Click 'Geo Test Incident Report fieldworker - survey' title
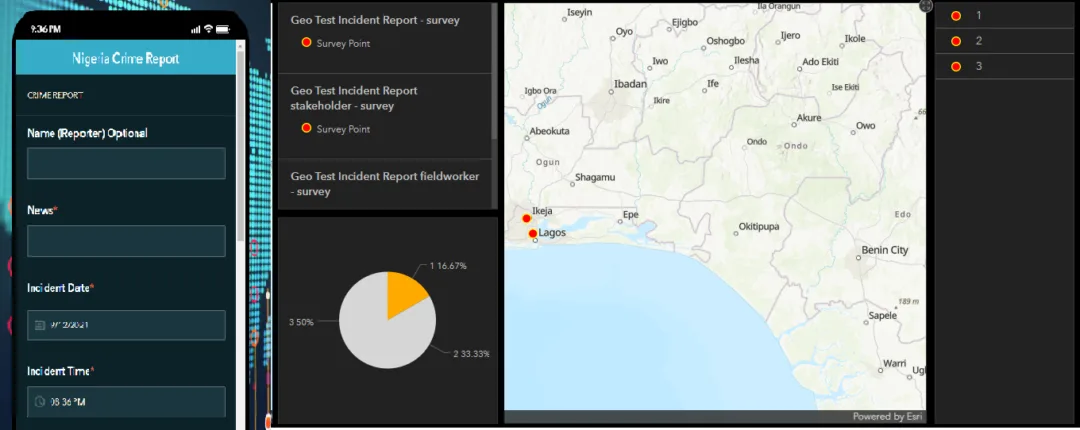 coord(384,184)
